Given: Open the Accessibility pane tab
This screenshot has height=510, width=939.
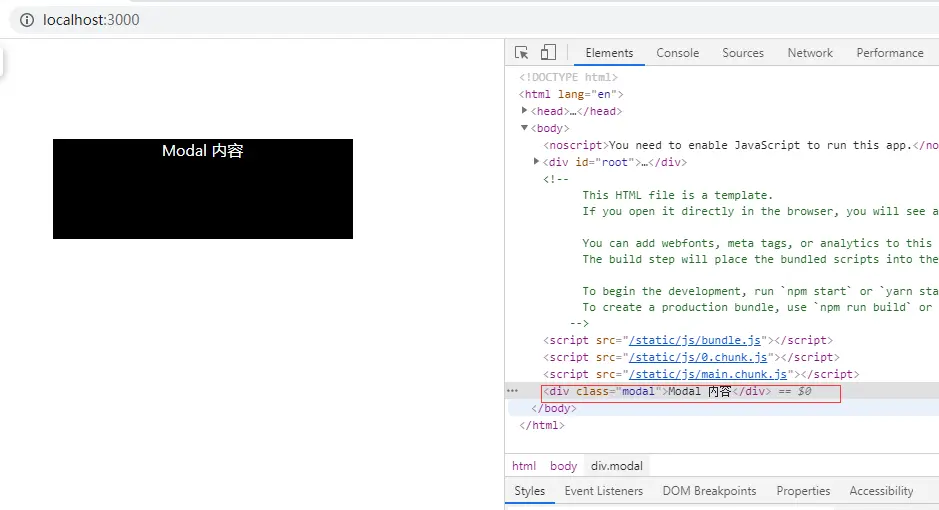Looking at the screenshot, I should click(881, 491).
